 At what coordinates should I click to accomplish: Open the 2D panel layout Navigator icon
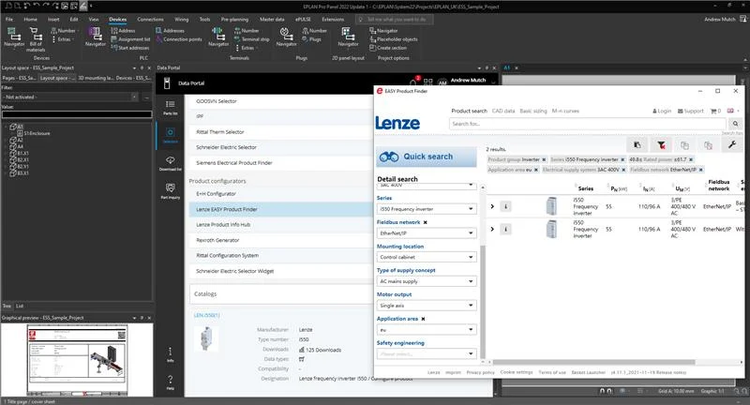click(x=348, y=37)
